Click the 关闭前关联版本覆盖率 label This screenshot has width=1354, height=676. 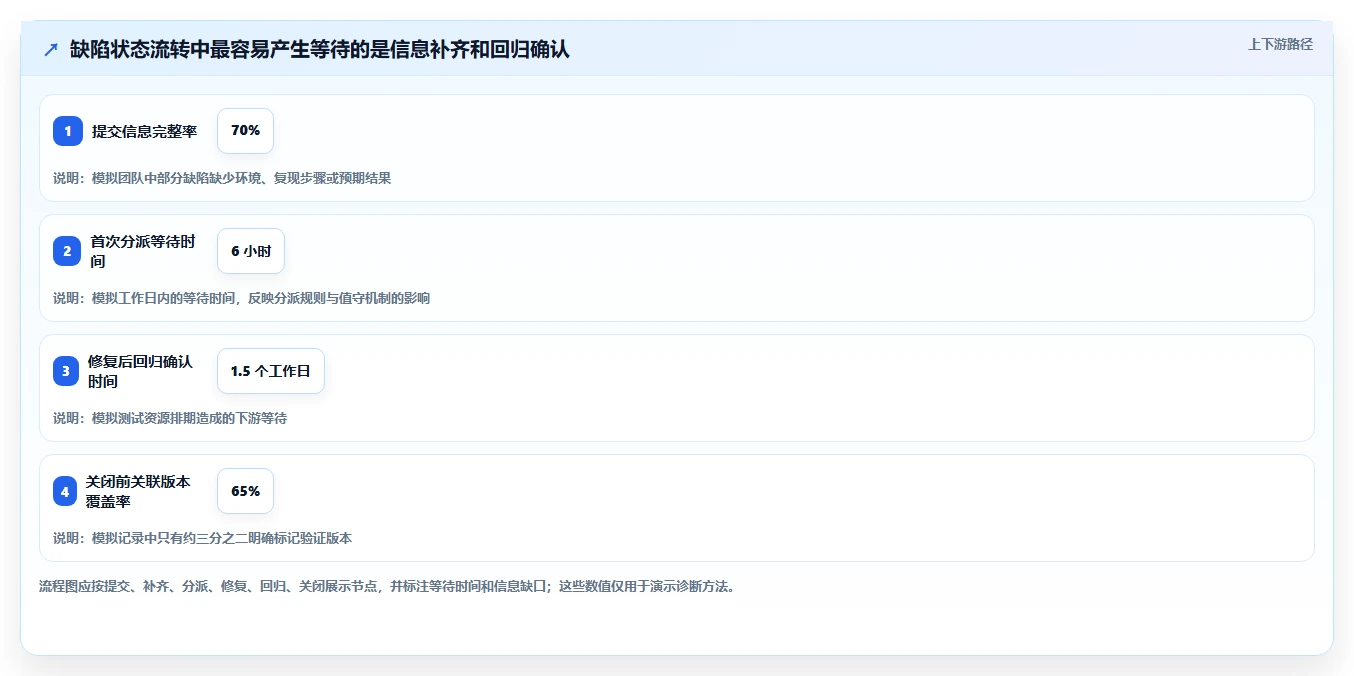click(x=138, y=491)
